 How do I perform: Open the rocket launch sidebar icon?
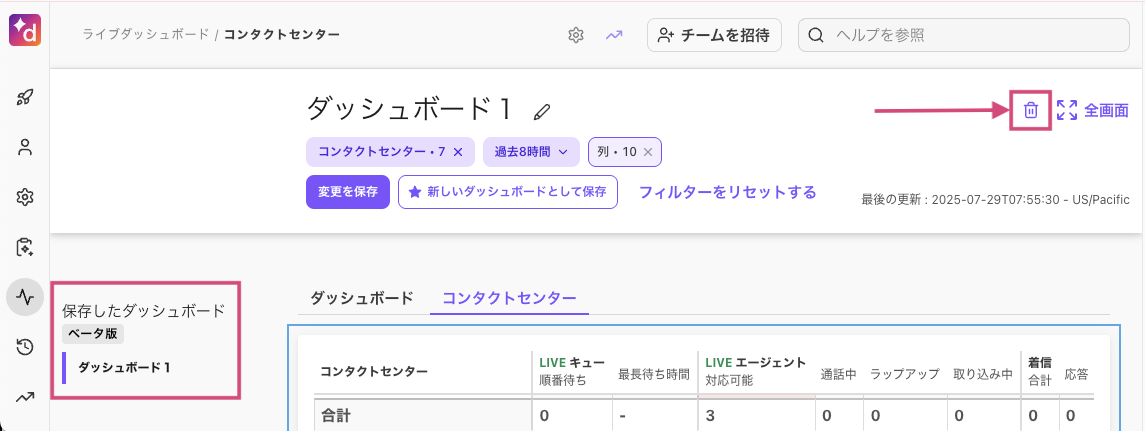click(26, 98)
